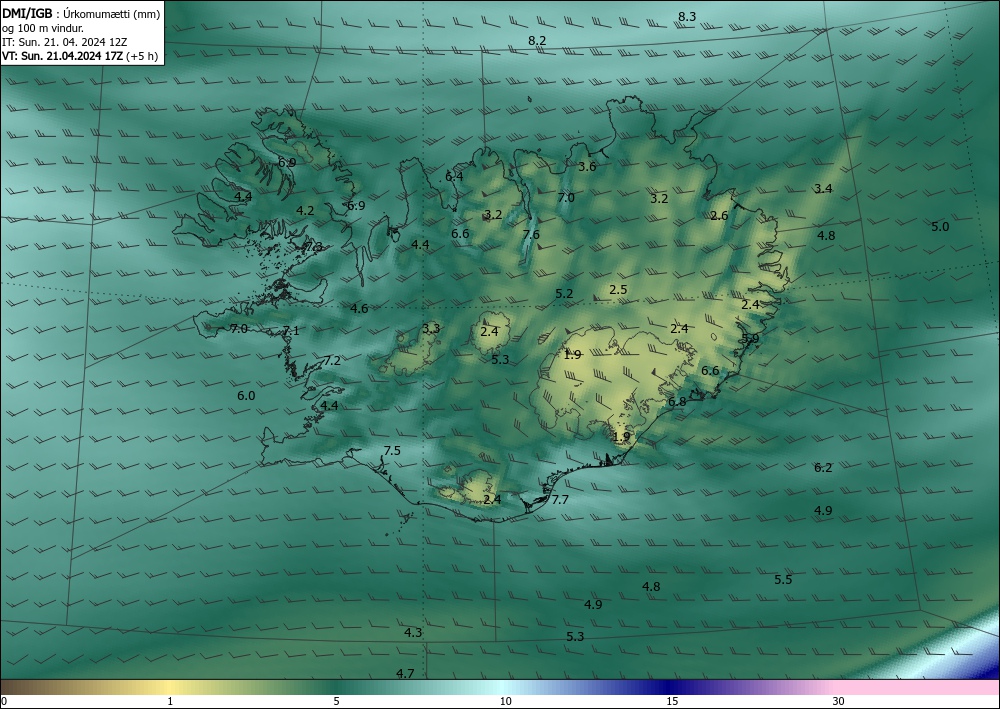Viewport: 1000px width, 709px height.
Task: Select the 7.2 value on the map
Action: pos(332,361)
